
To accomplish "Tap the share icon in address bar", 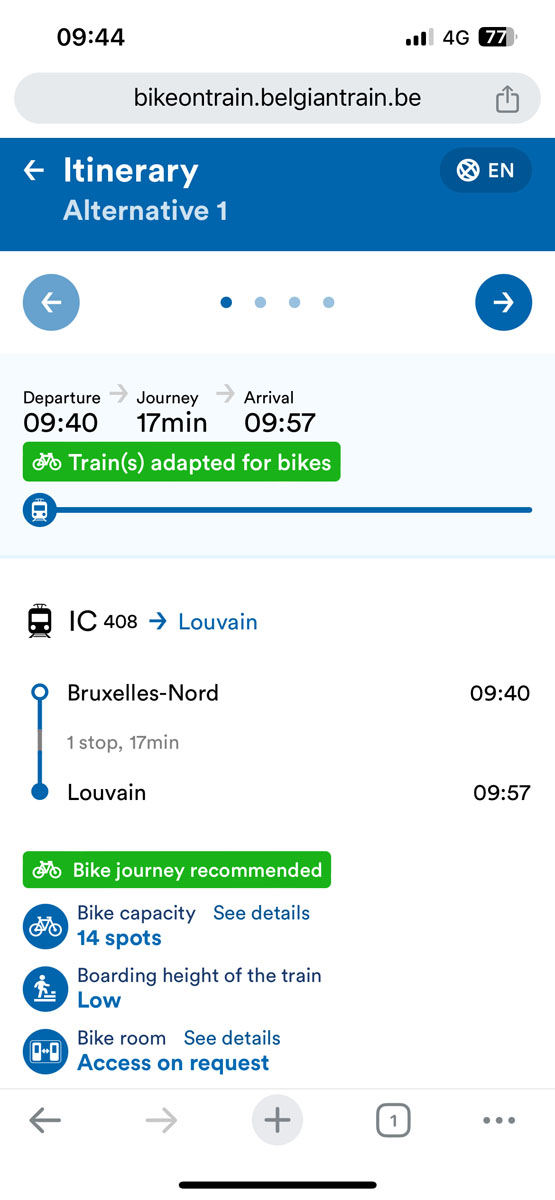I will click(507, 98).
